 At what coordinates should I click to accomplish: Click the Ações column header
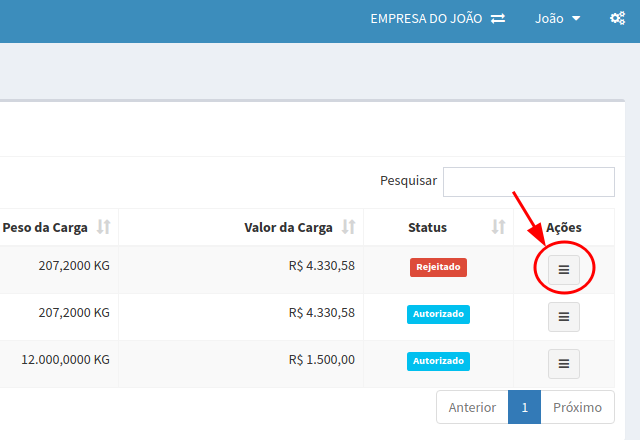pyautogui.click(x=564, y=227)
